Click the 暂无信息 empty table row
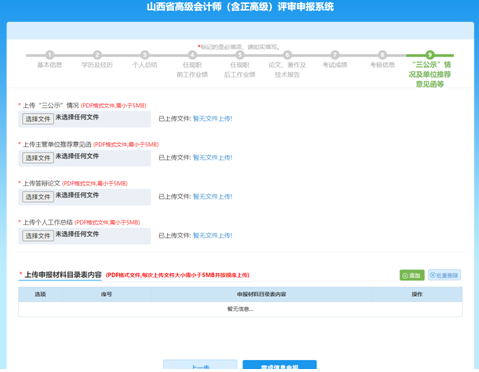 240,309
